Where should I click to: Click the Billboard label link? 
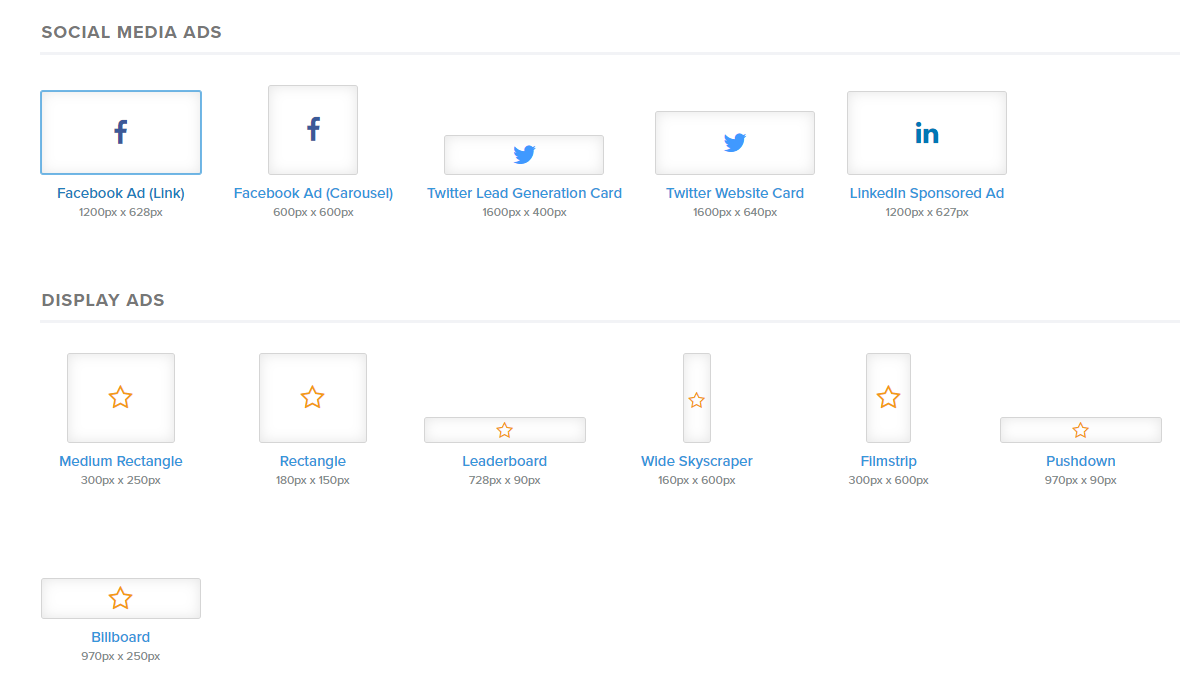coord(121,637)
